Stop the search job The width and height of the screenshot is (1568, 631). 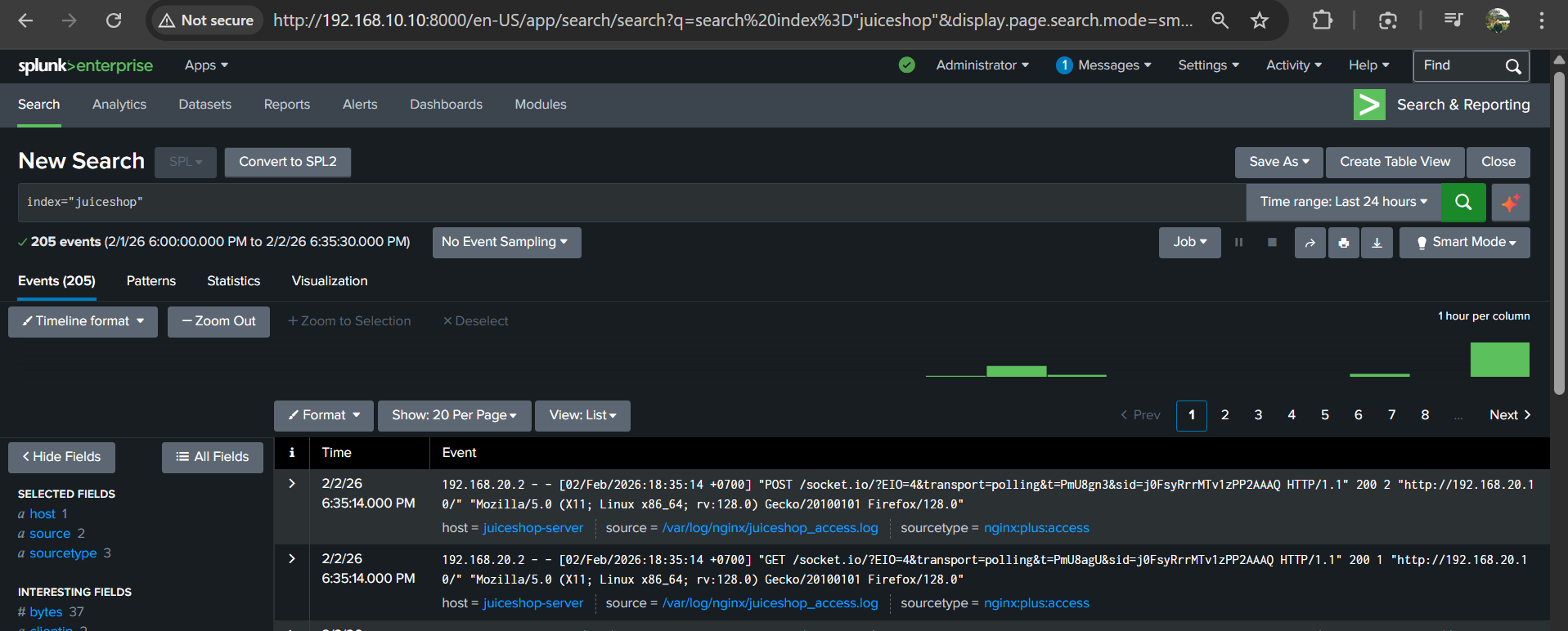point(1272,243)
